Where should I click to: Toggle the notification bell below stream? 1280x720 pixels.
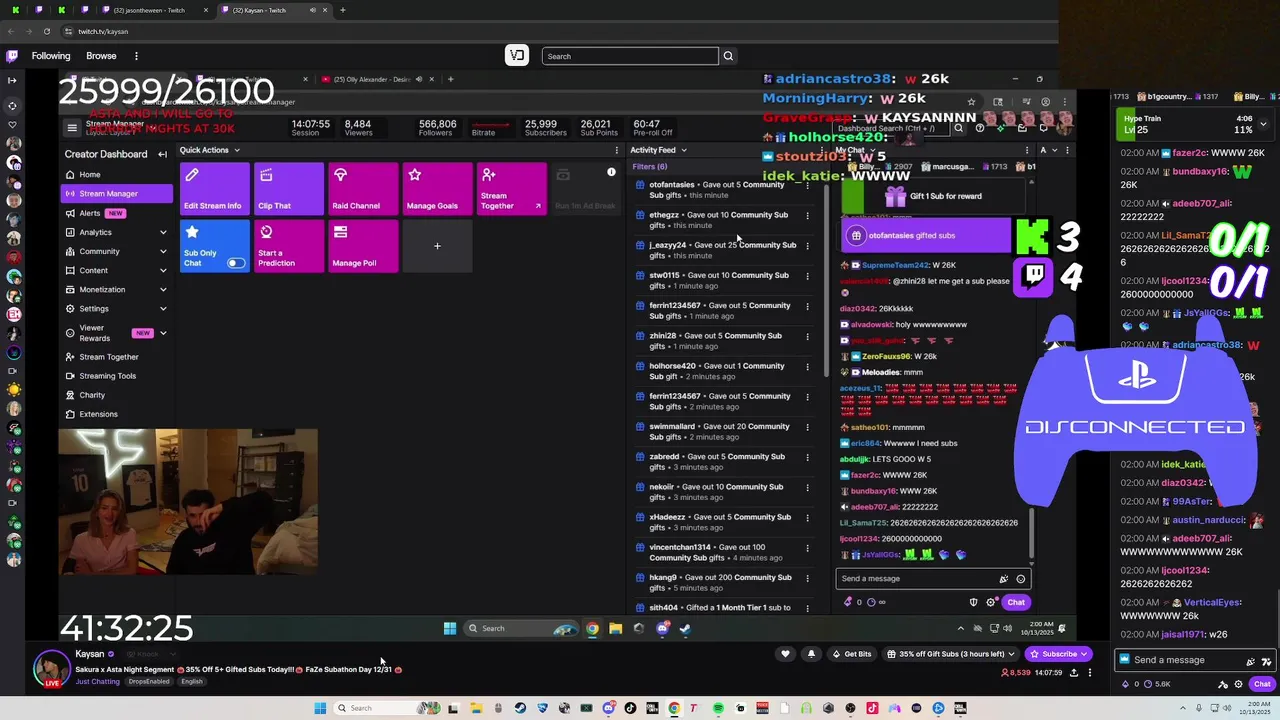pyautogui.click(x=811, y=654)
